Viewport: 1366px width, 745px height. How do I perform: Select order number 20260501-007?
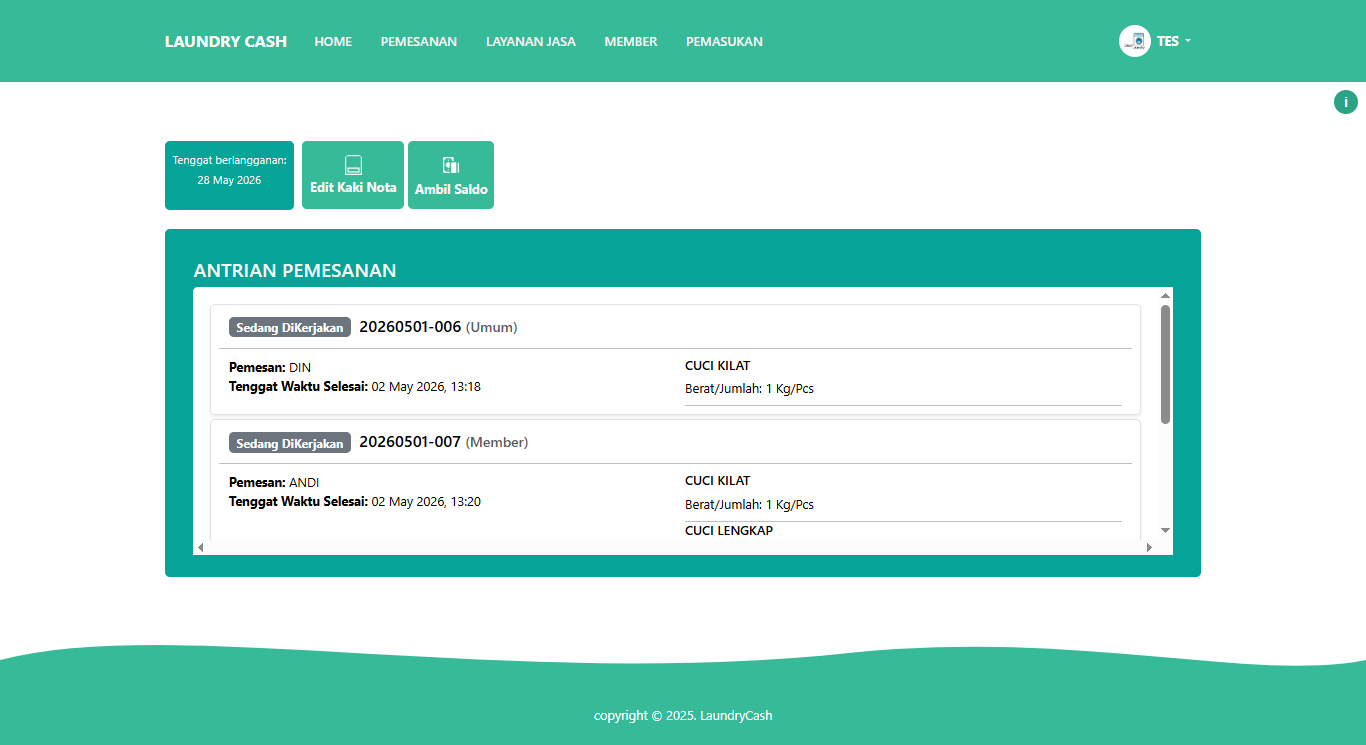pos(410,441)
